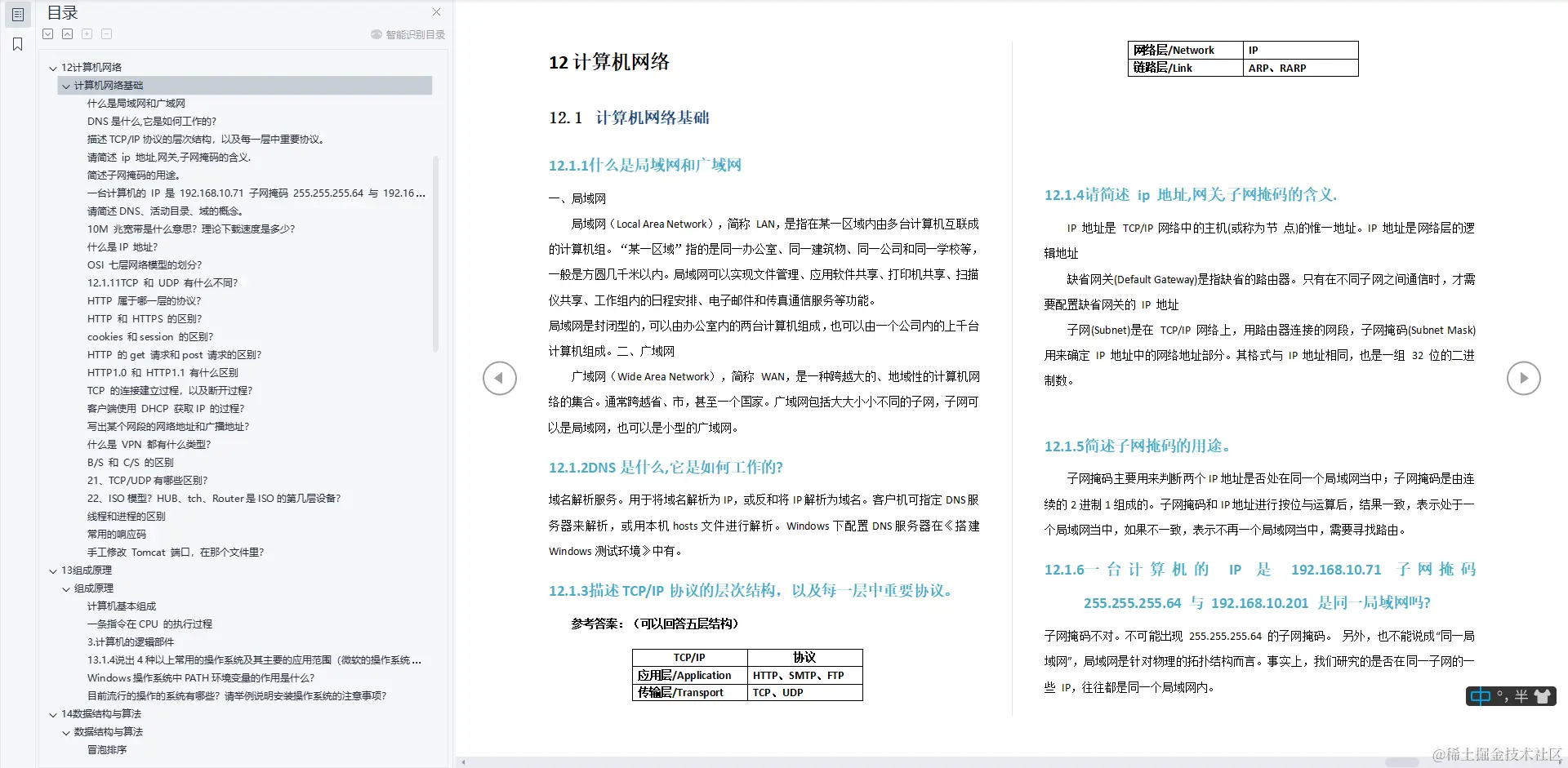Select 冒泡排序 outline item
The height and width of the screenshot is (768, 1568).
[107, 750]
